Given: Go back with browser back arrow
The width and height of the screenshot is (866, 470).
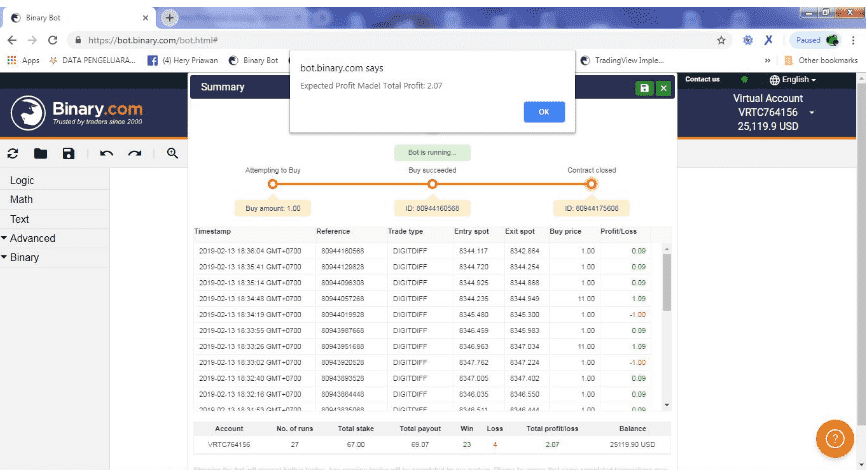Looking at the screenshot, I should coord(12,40).
